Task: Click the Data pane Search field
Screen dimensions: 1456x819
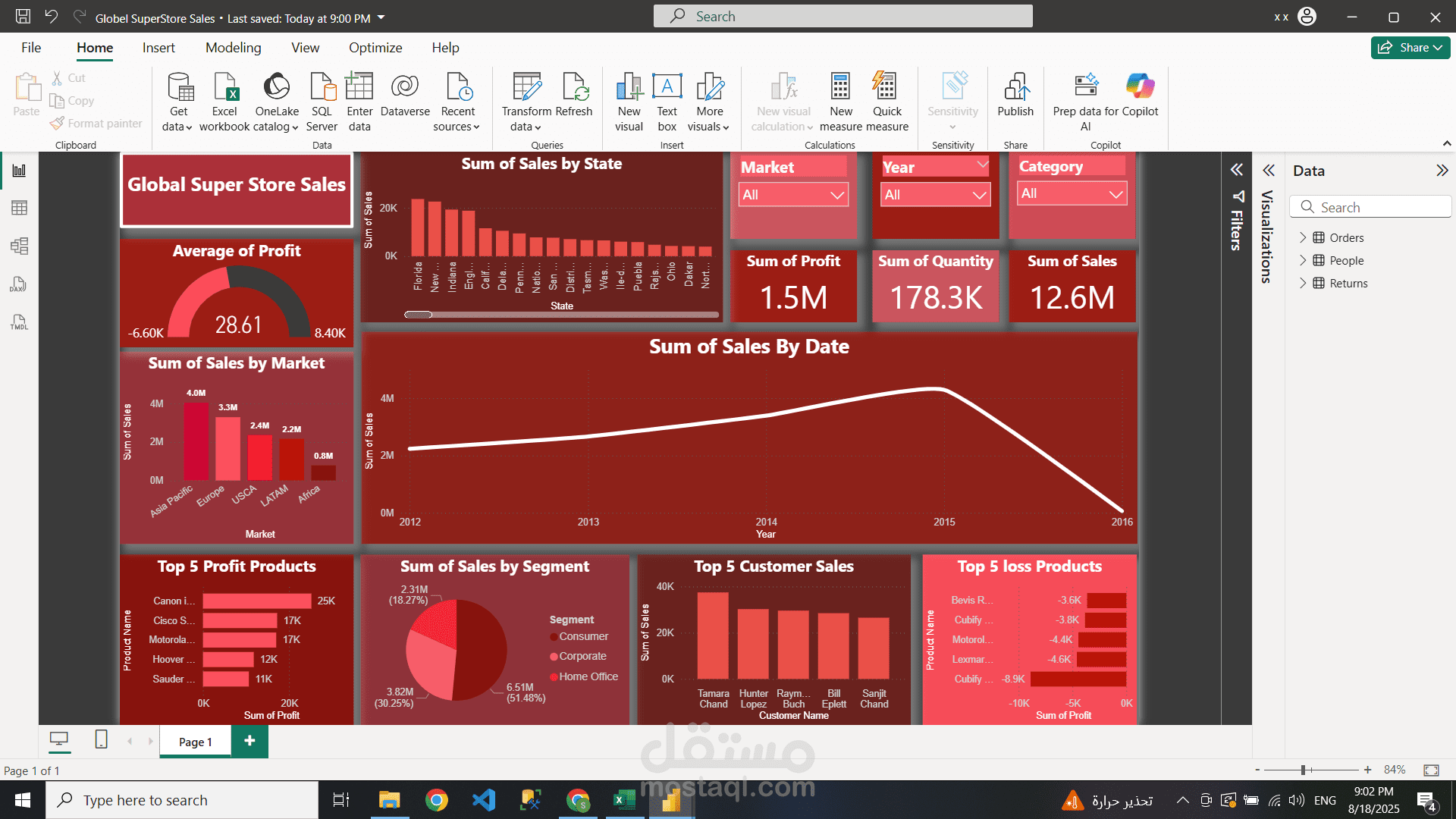Action: click(1370, 207)
